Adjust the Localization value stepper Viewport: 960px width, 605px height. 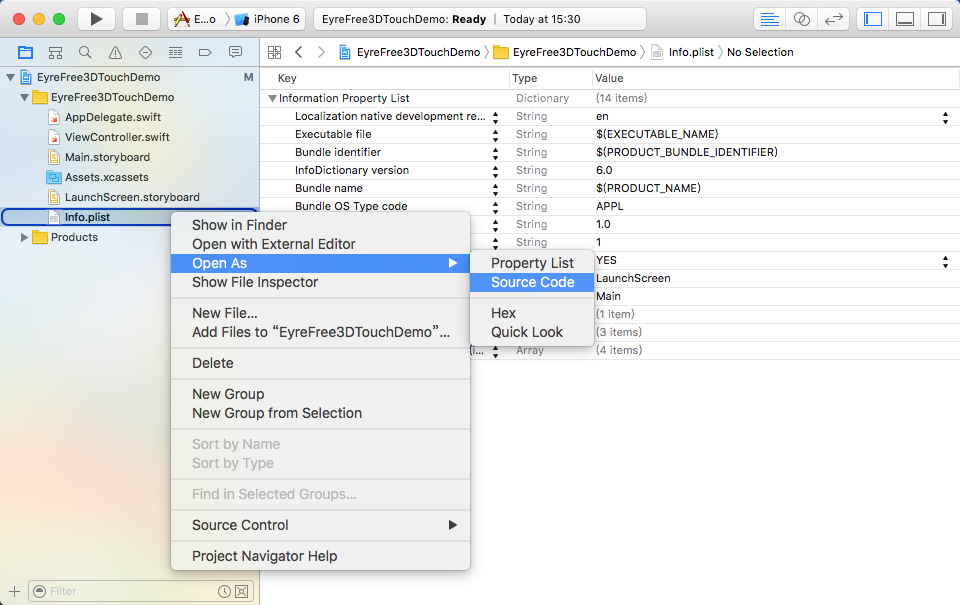pos(945,116)
